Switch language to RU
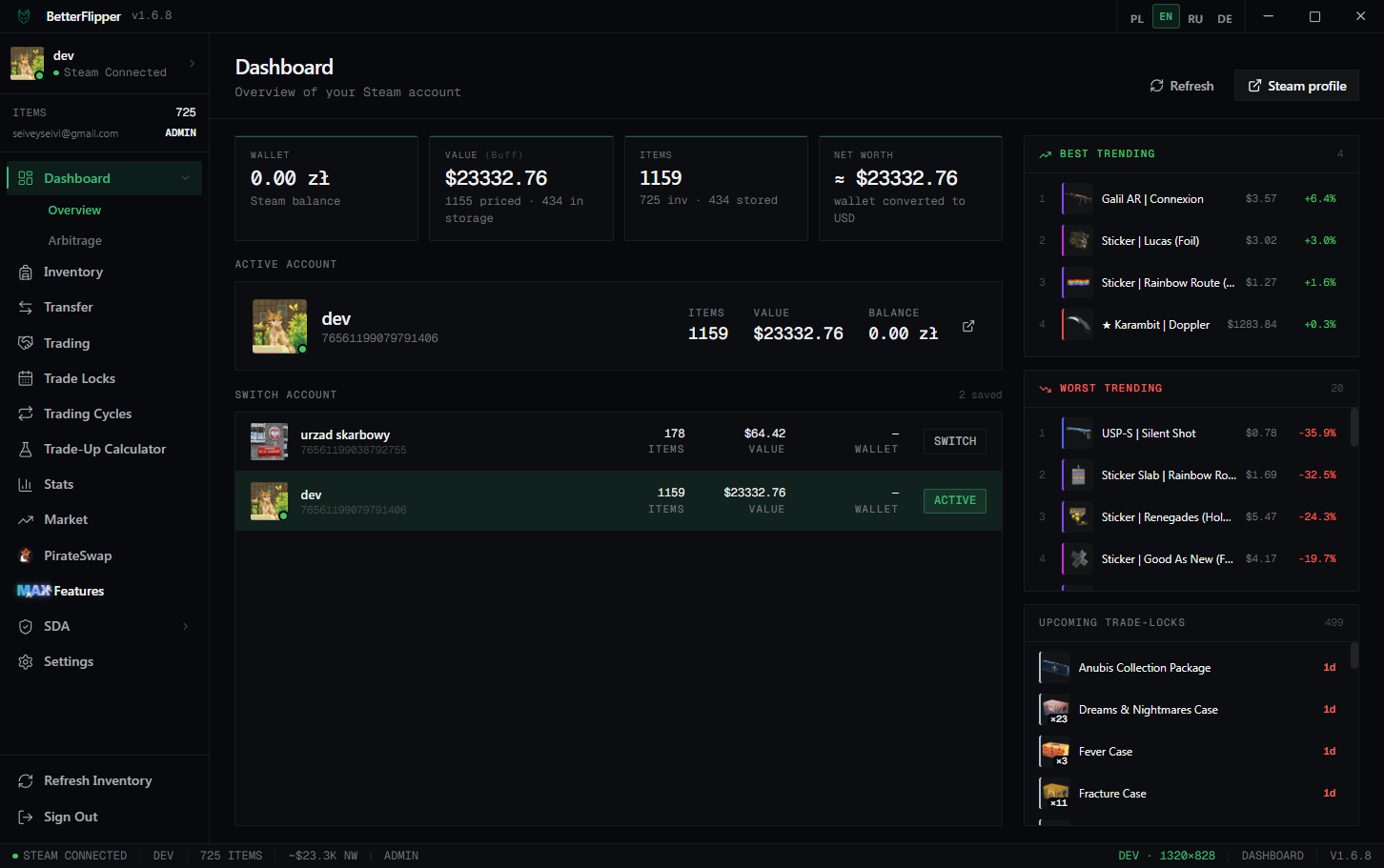 pyautogui.click(x=1195, y=18)
